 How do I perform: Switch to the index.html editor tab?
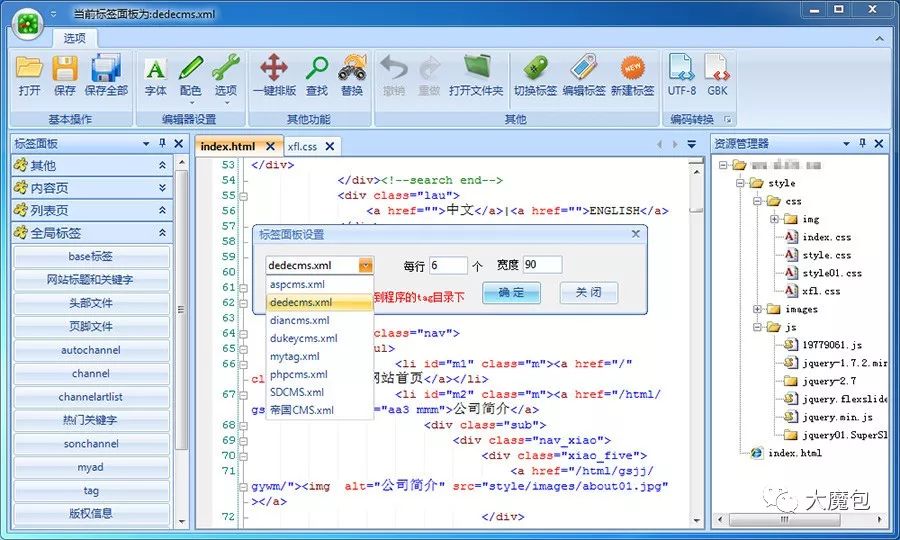coord(228,146)
